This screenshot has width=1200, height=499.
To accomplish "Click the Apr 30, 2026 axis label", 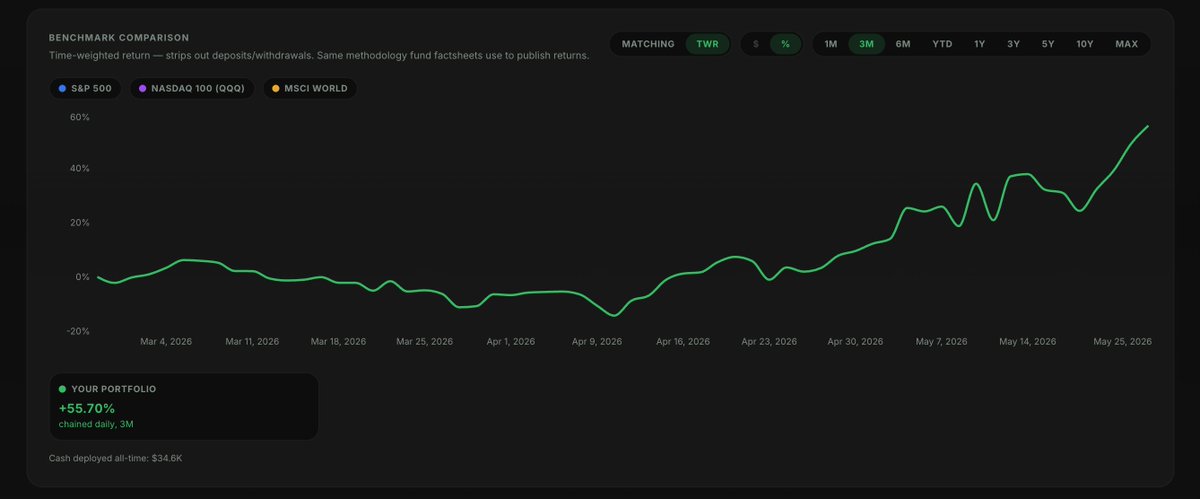I will (855, 342).
